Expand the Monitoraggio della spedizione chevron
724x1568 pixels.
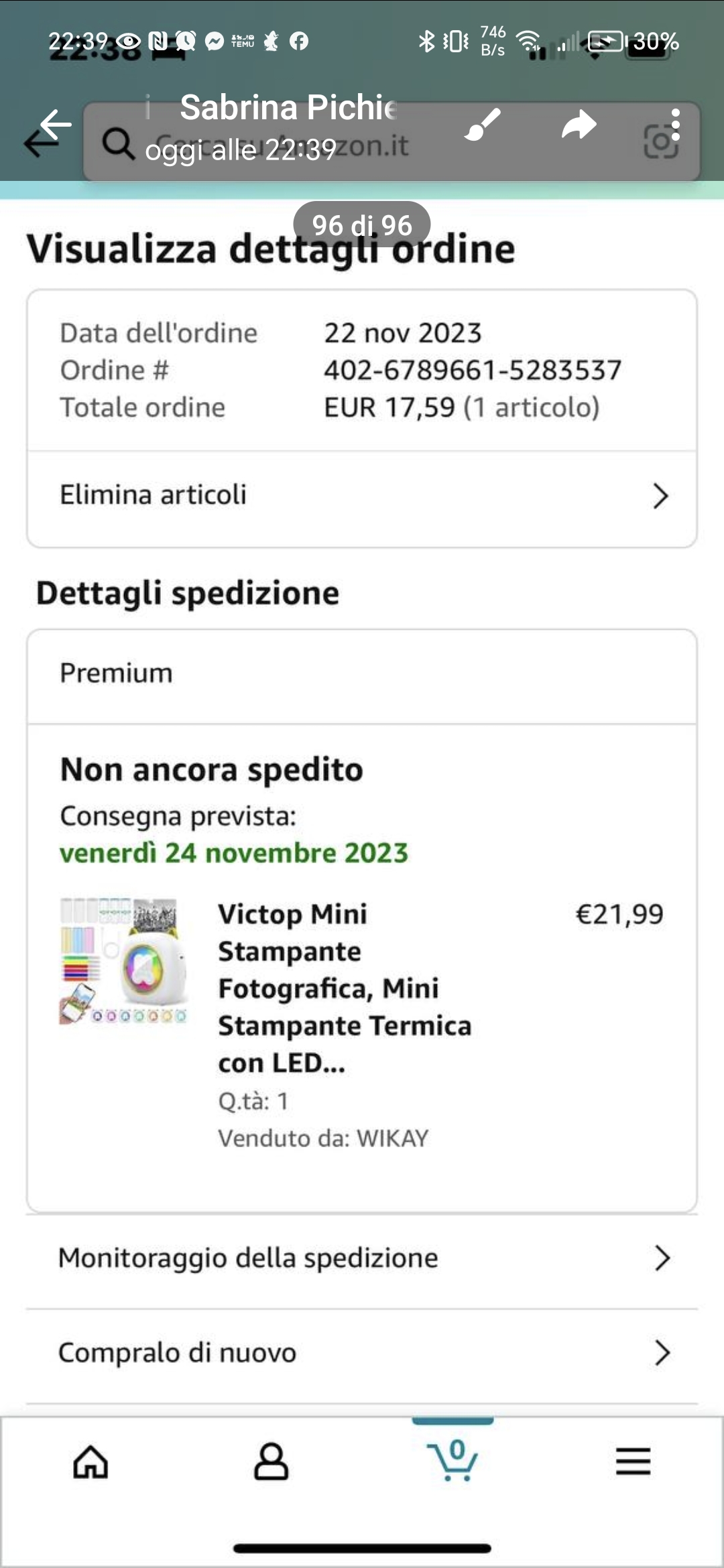(662, 1258)
